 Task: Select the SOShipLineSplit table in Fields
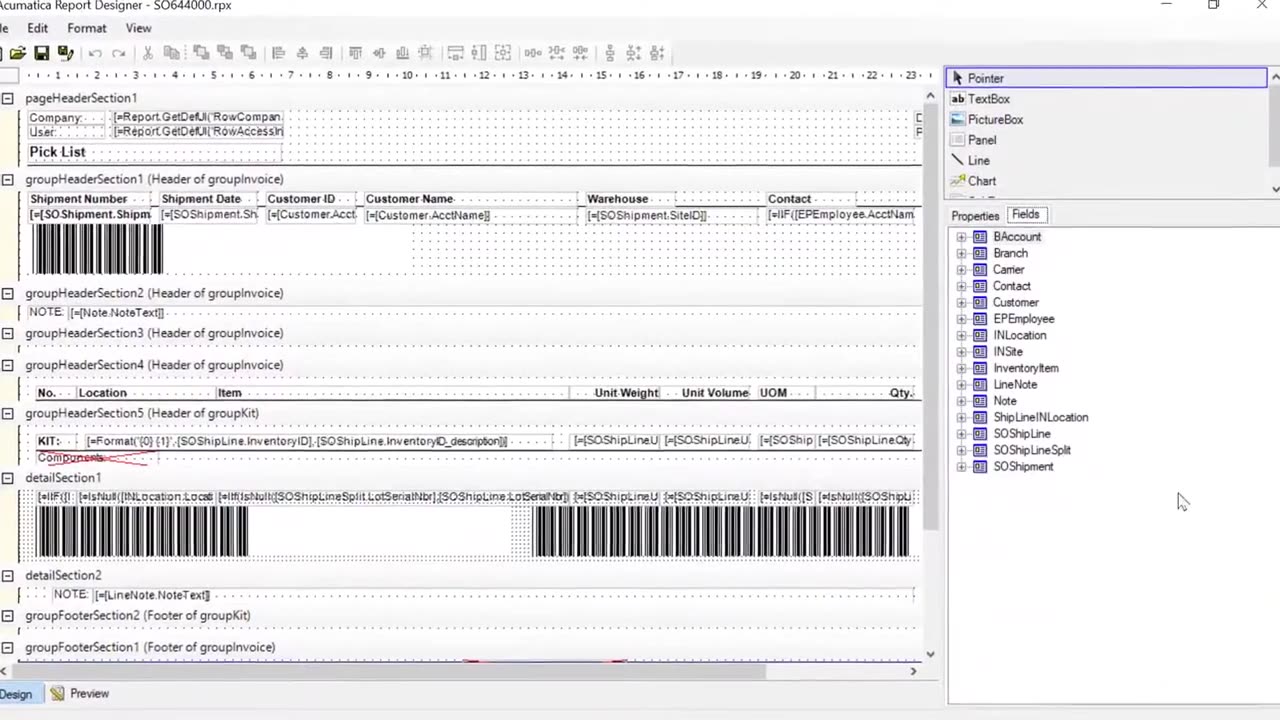pos(1031,450)
